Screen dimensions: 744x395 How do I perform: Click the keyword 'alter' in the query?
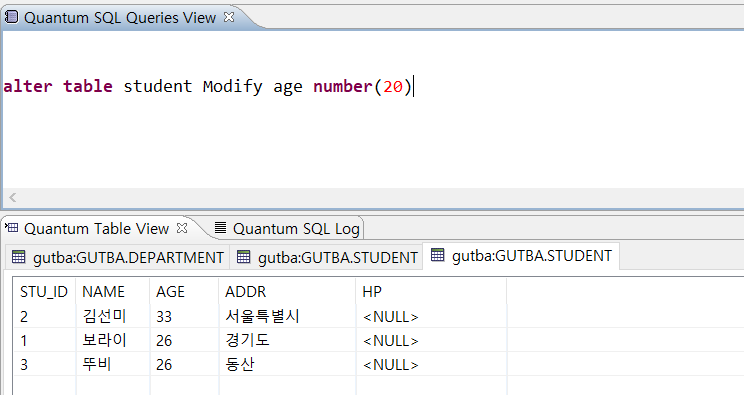click(28, 86)
